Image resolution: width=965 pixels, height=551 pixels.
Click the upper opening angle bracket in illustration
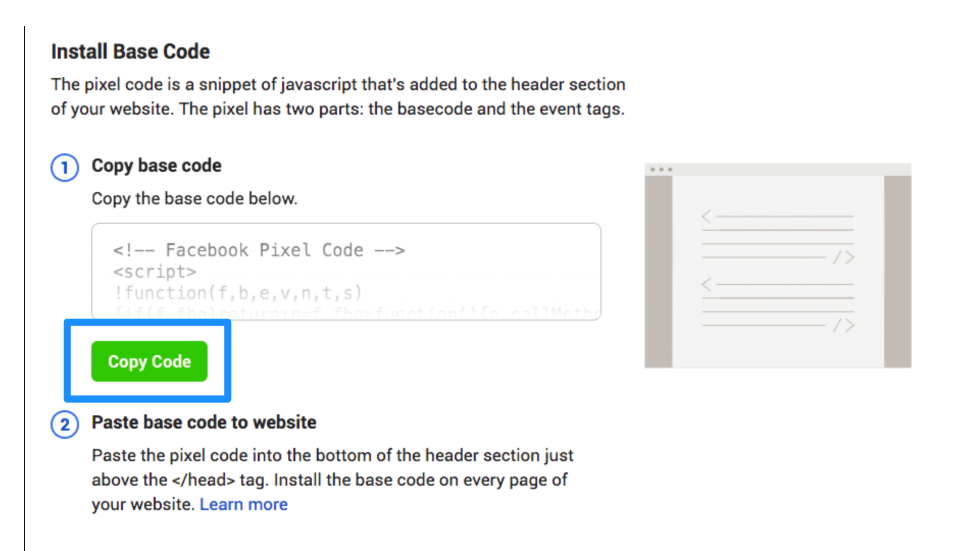(x=707, y=216)
